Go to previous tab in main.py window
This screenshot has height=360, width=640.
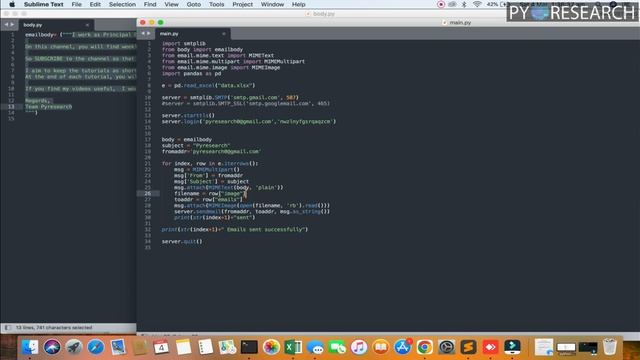[143, 33]
